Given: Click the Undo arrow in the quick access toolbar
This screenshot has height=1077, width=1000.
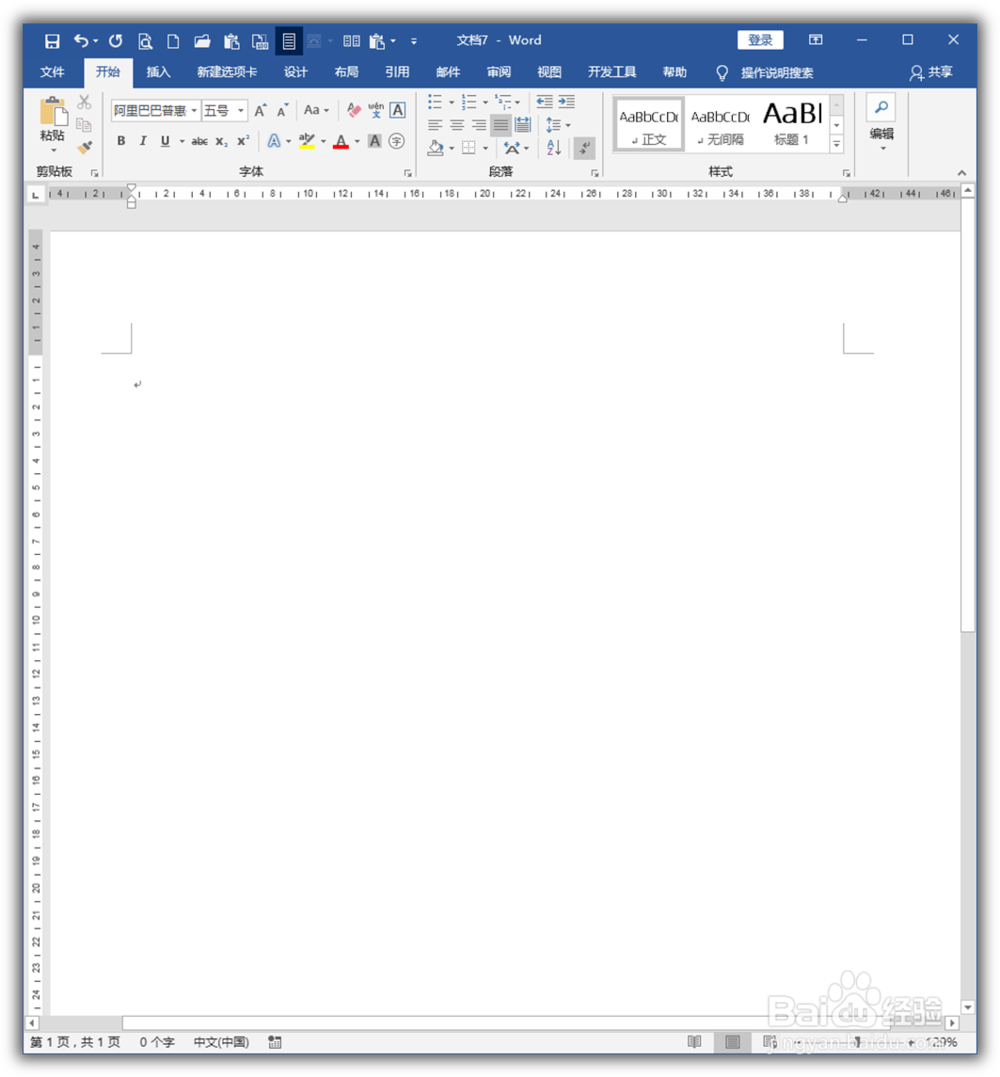Looking at the screenshot, I should point(81,41).
